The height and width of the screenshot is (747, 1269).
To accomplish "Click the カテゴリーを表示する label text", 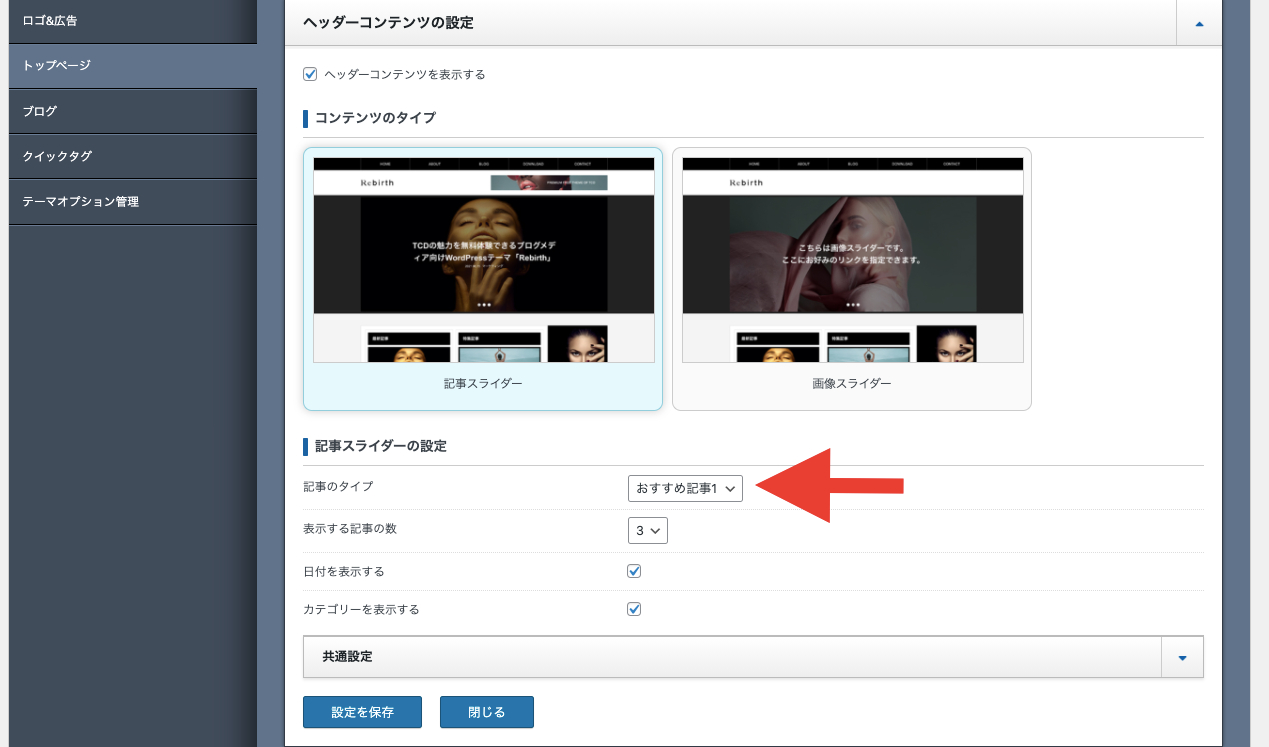I will (x=361, y=609).
